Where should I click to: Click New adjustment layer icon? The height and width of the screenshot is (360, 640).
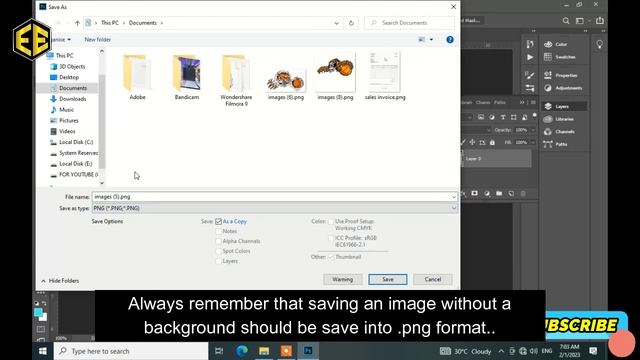(x=487, y=193)
